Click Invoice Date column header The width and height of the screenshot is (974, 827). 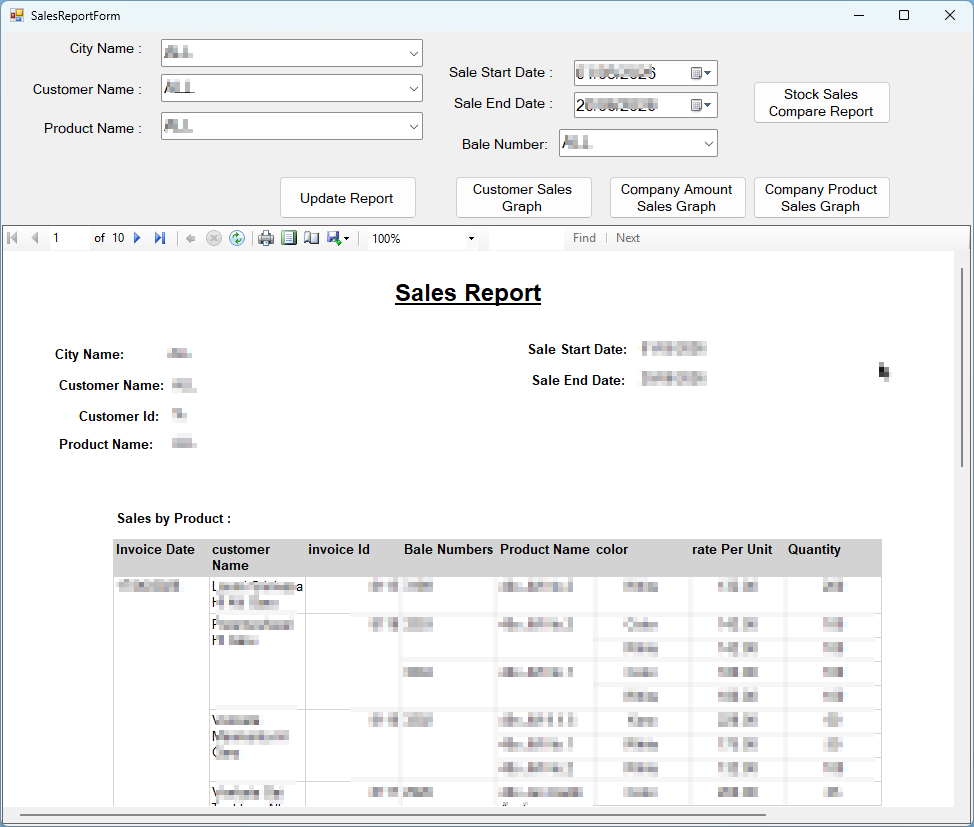tap(155, 549)
